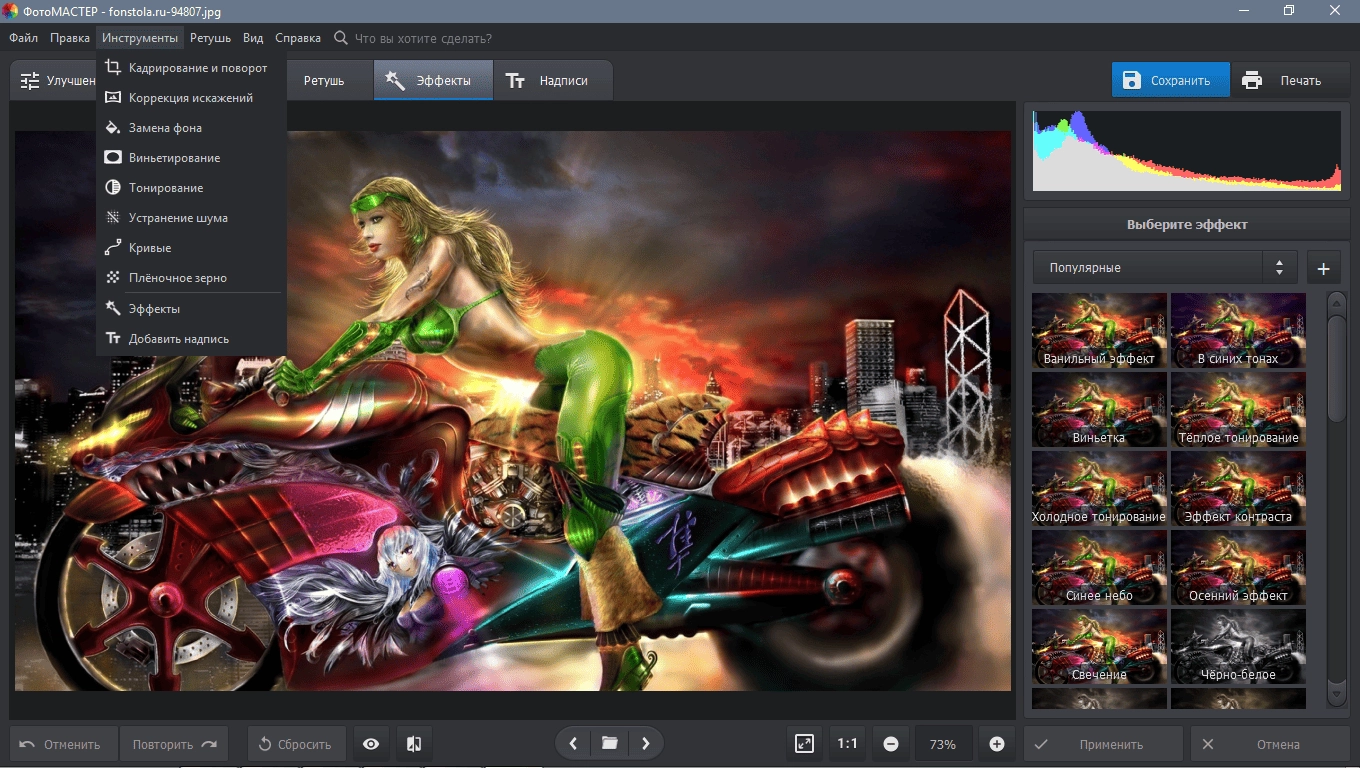Set zoom to 1:1
The height and width of the screenshot is (768, 1360).
point(848,744)
